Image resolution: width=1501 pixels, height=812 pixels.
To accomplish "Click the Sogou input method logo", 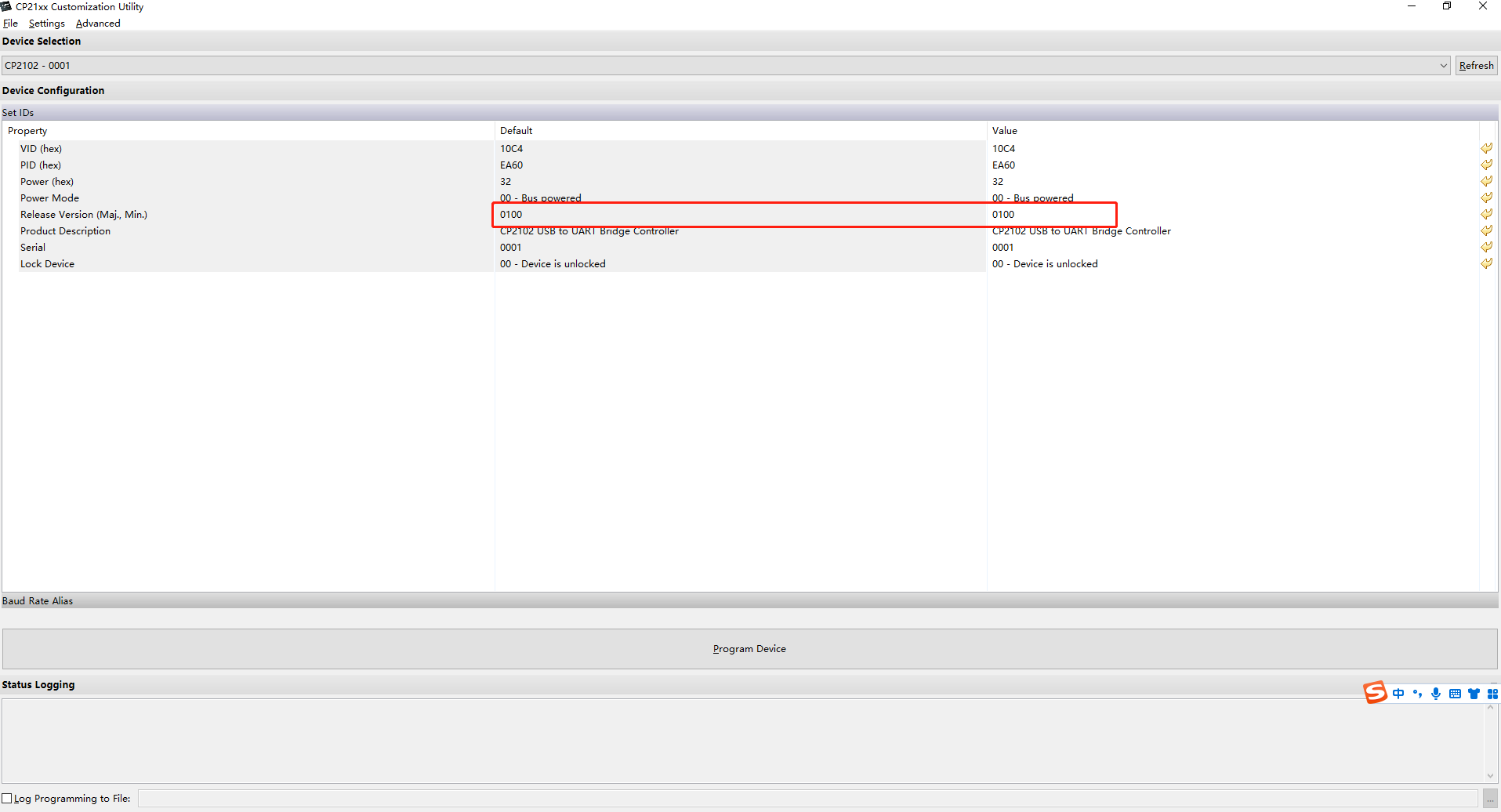I will tap(1375, 693).
